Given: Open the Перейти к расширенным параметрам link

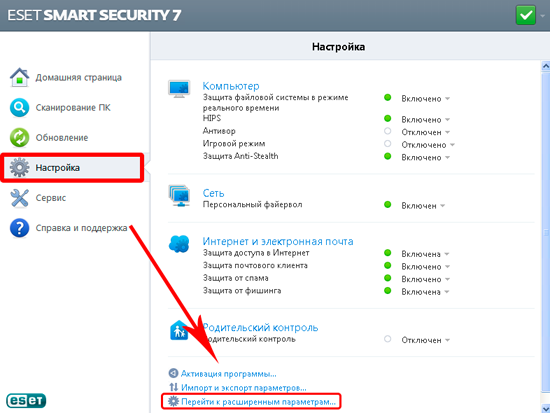Looking at the screenshot, I should click(259, 402).
